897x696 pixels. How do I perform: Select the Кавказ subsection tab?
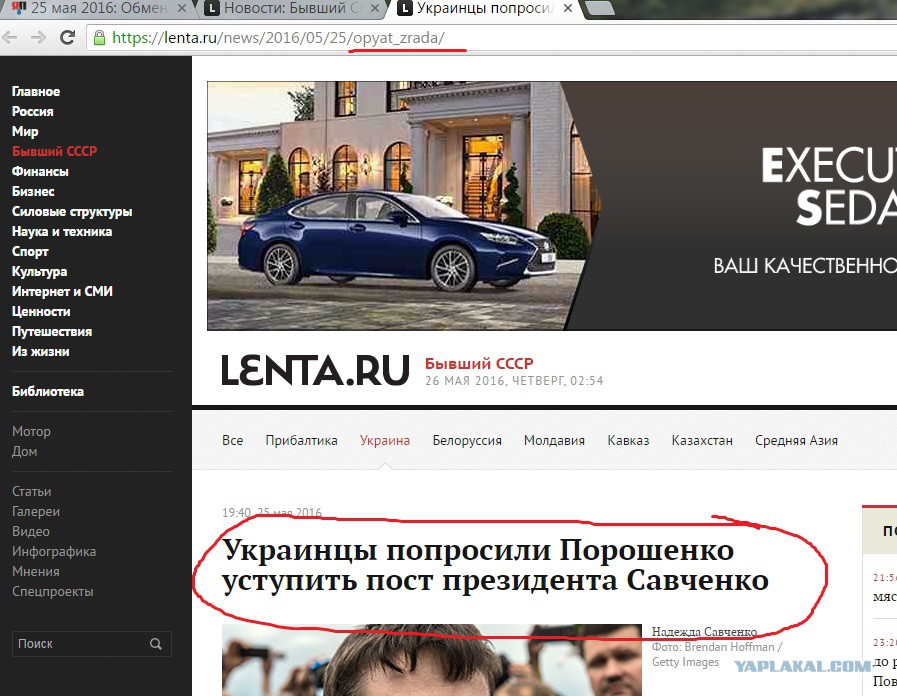[628, 440]
